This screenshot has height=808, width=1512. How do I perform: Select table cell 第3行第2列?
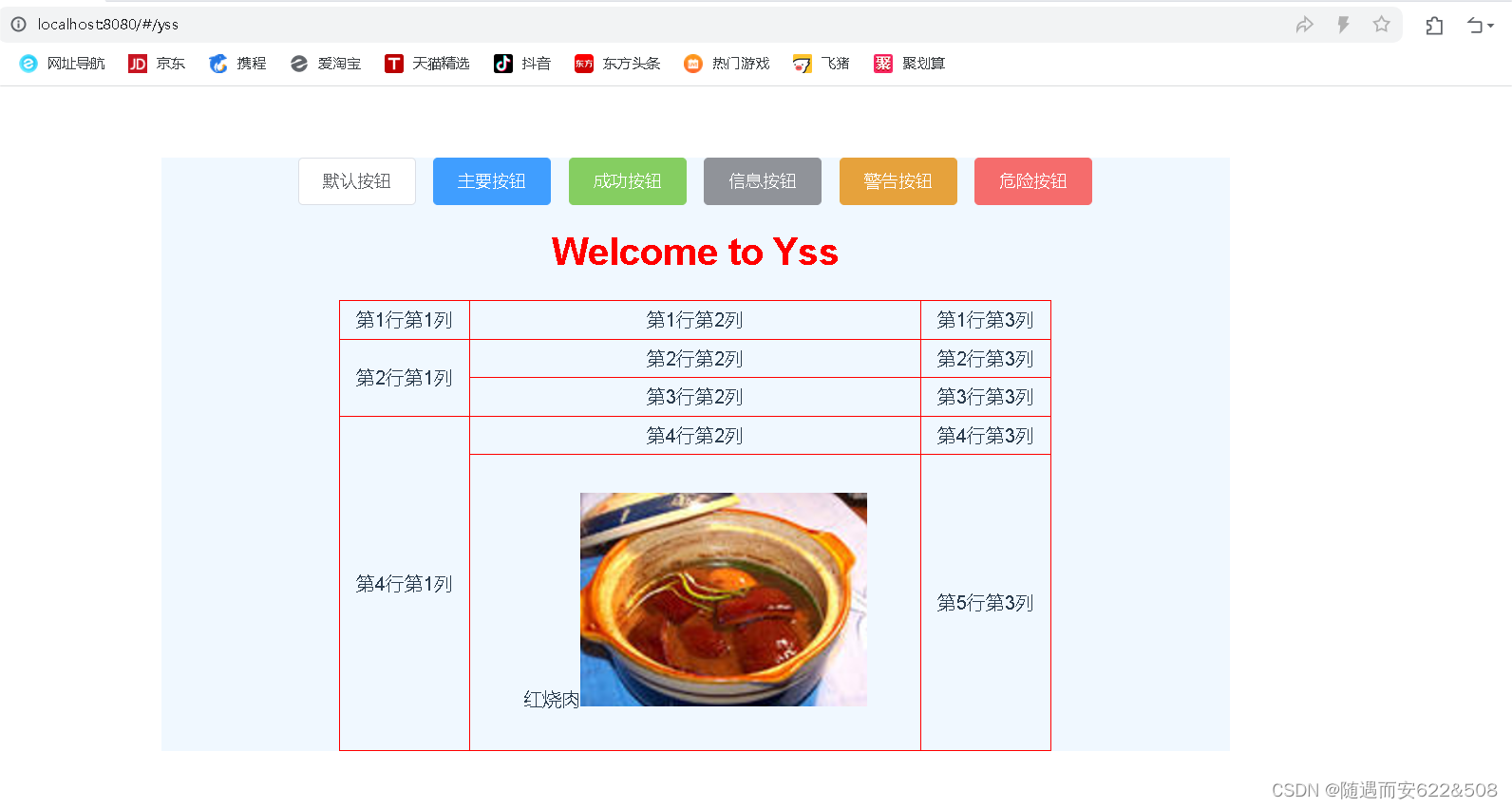(x=695, y=397)
